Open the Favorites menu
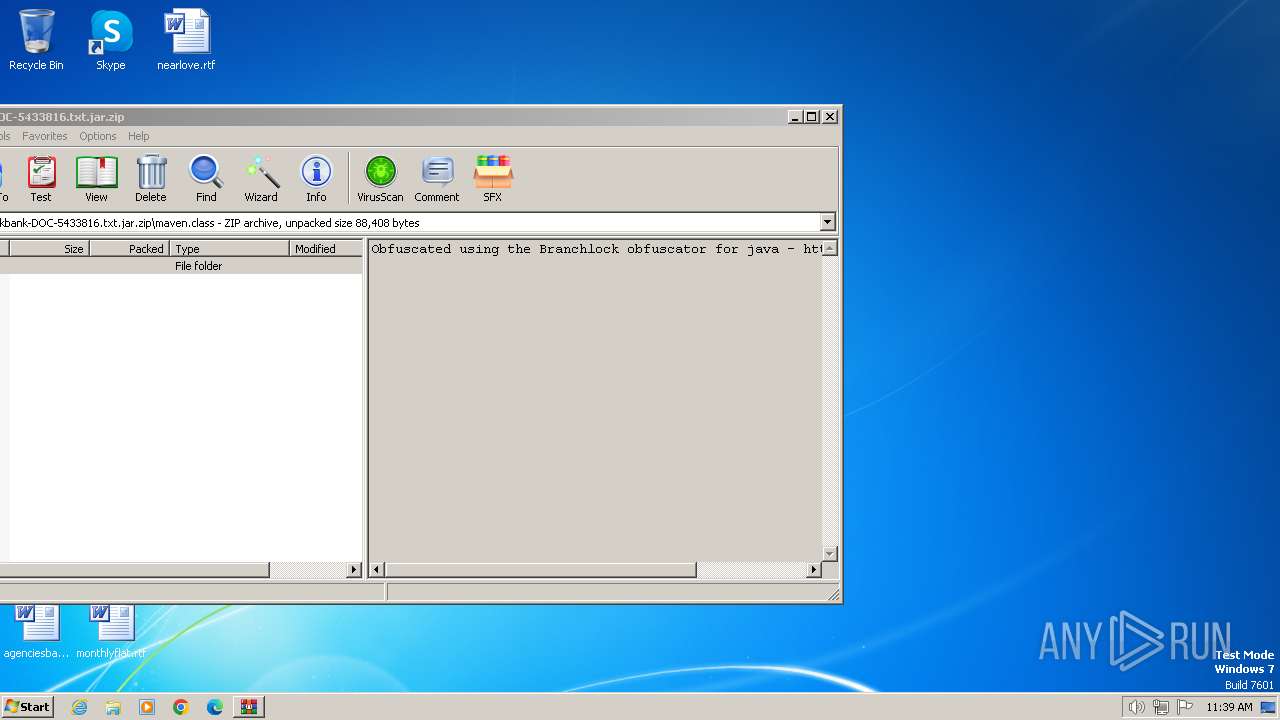The height and width of the screenshot is (720, 1280). [45, 136]
